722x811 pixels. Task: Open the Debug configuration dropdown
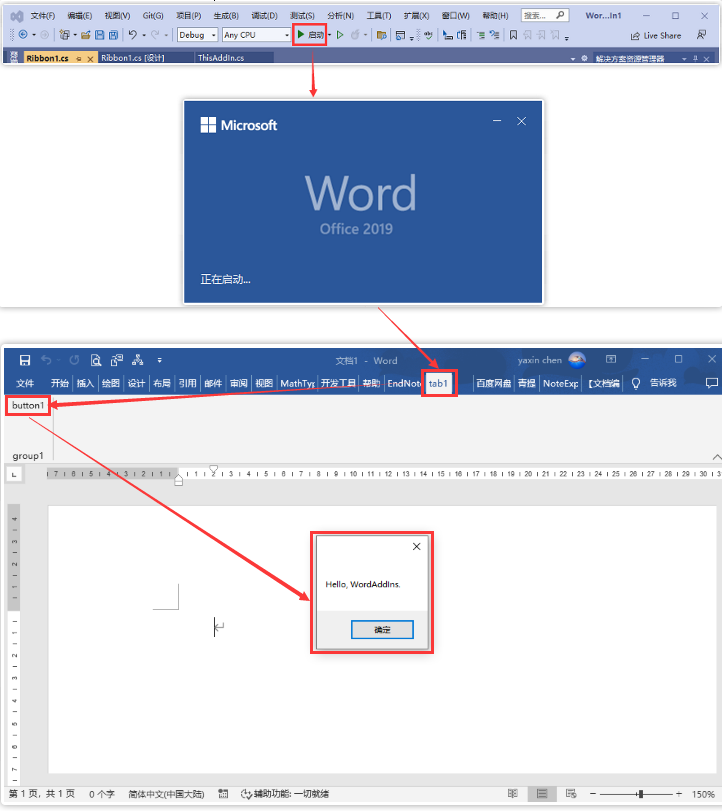197,35
